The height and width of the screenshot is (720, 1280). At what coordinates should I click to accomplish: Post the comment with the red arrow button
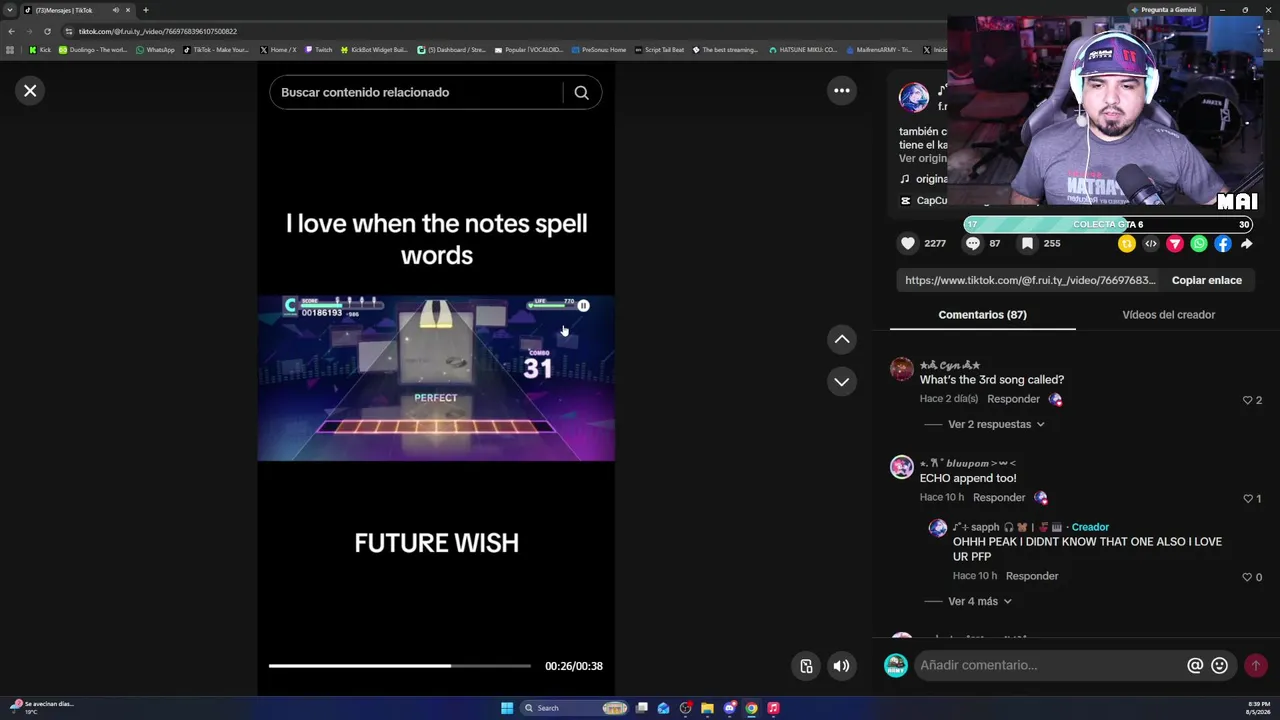[x=1255, y=665]
